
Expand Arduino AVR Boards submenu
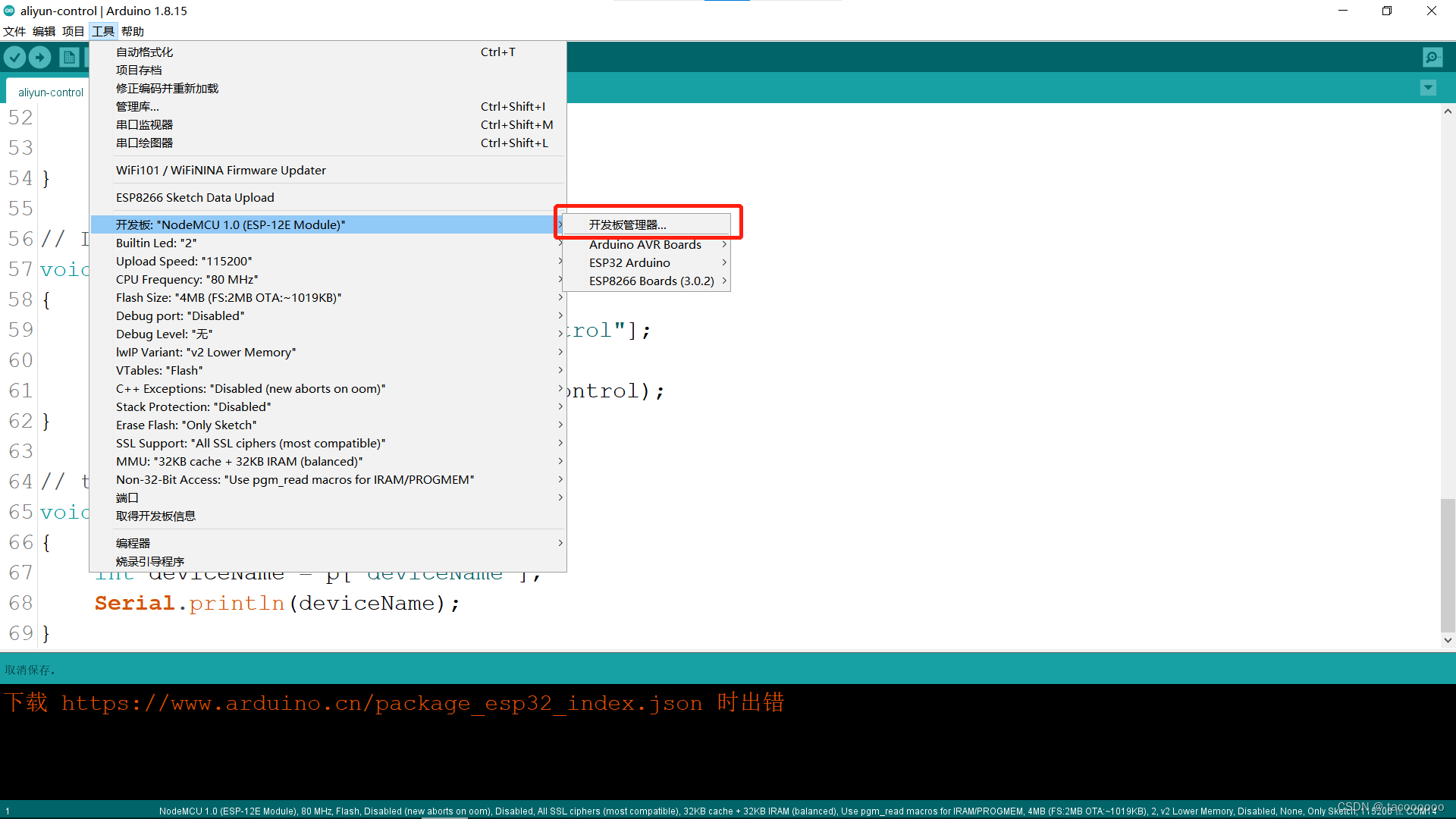pos(645,244)
